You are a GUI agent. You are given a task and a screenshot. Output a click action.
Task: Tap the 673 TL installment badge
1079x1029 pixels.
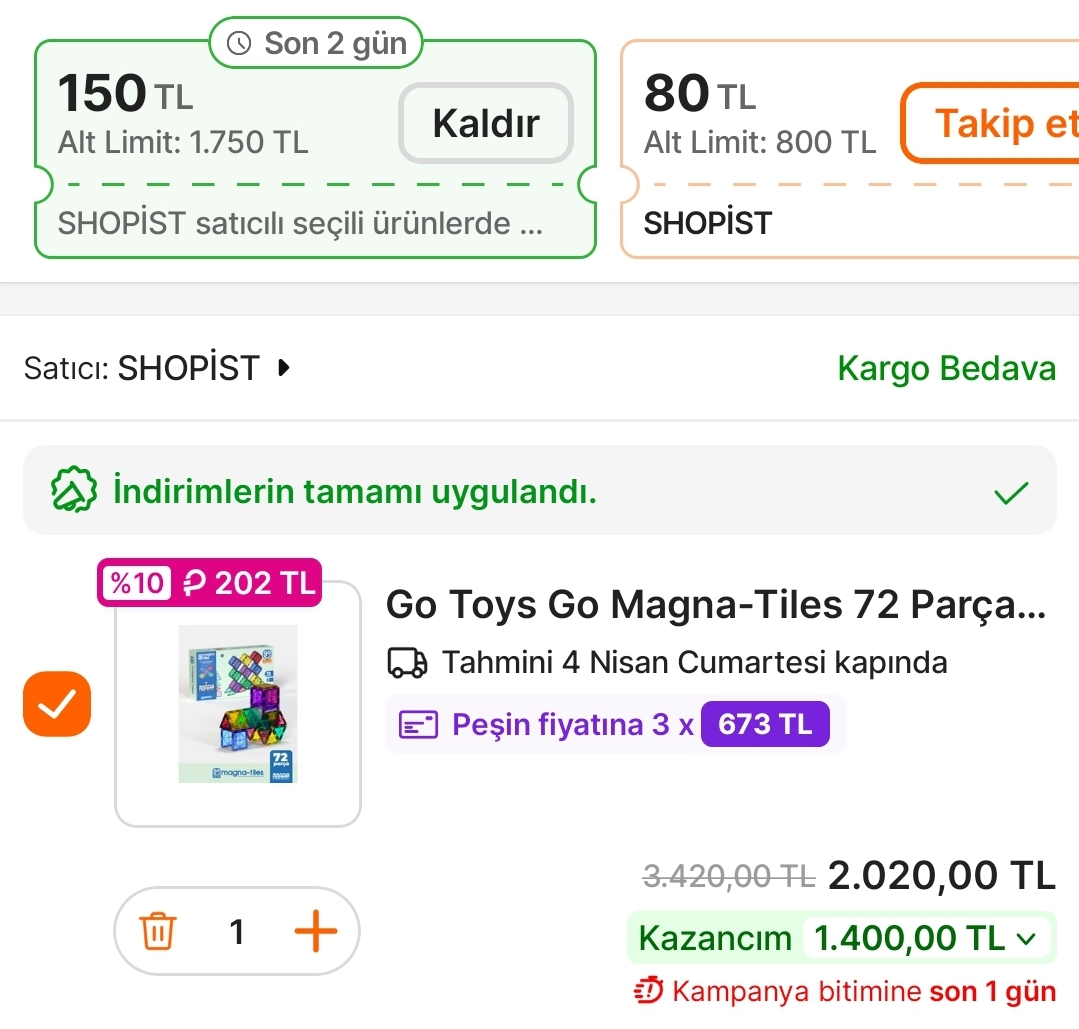(x=765, y=724)
